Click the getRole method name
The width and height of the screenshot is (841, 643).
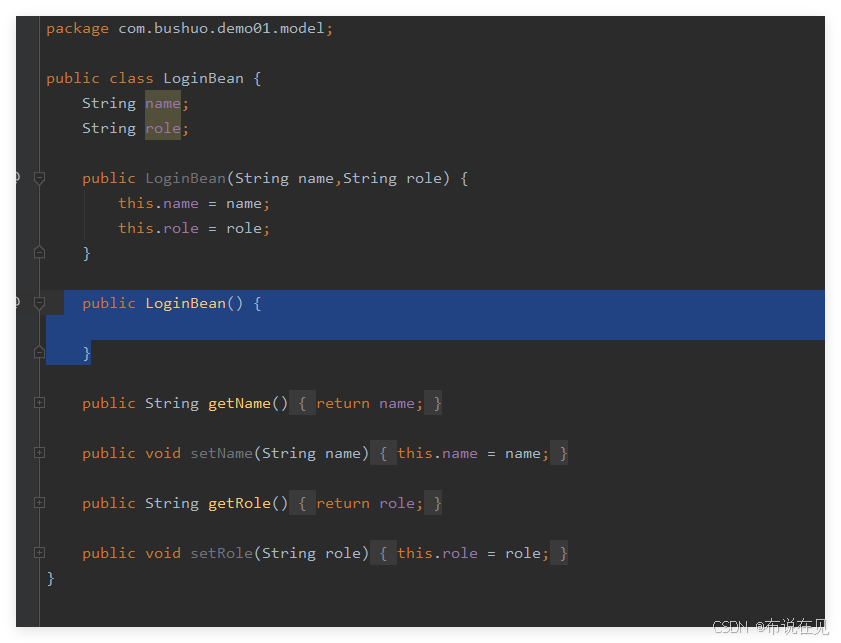(x=239, y=503)
